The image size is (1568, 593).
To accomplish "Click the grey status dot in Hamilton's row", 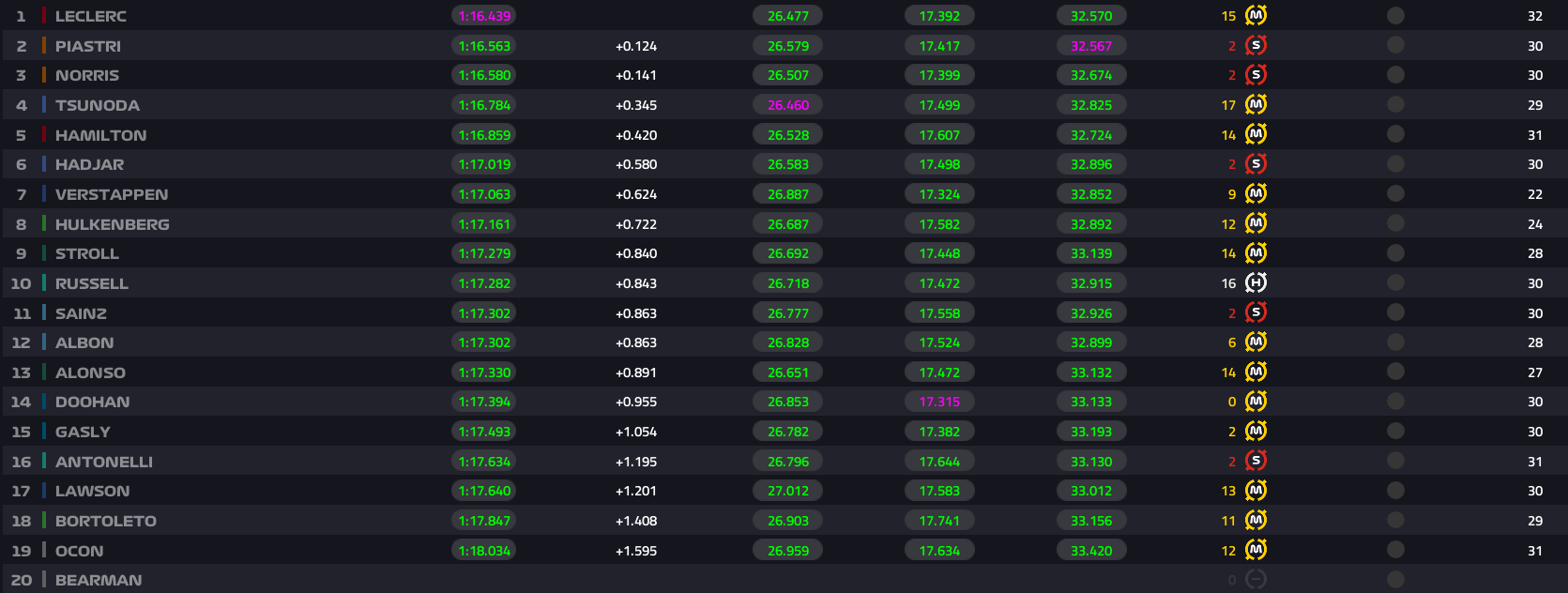I will pyautogui.click(x=1395, y=134).
